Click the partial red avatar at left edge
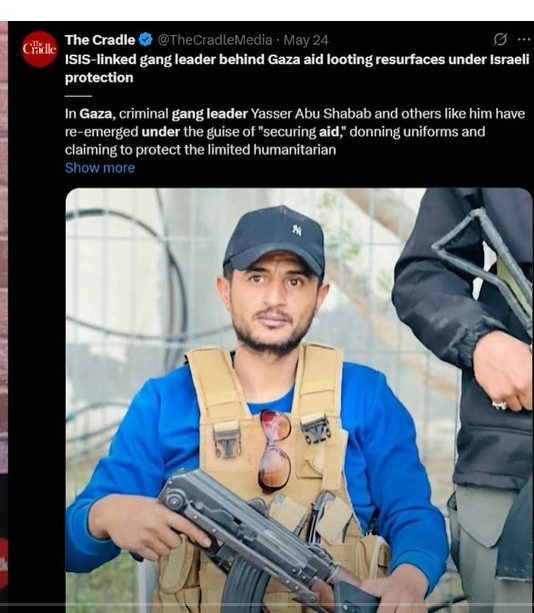This screenshot has width=534, height=613. tap(4, 563)
